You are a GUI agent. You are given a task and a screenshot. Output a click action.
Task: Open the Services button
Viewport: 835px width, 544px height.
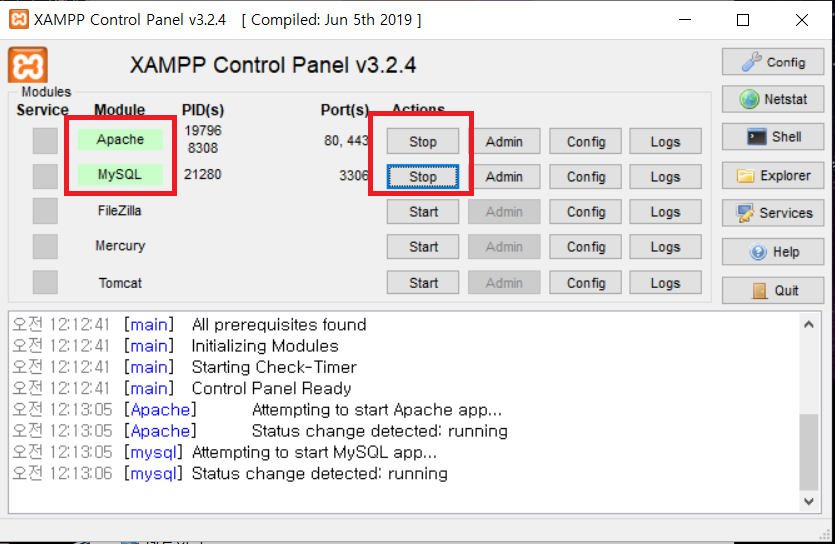(x=773, y=213)
